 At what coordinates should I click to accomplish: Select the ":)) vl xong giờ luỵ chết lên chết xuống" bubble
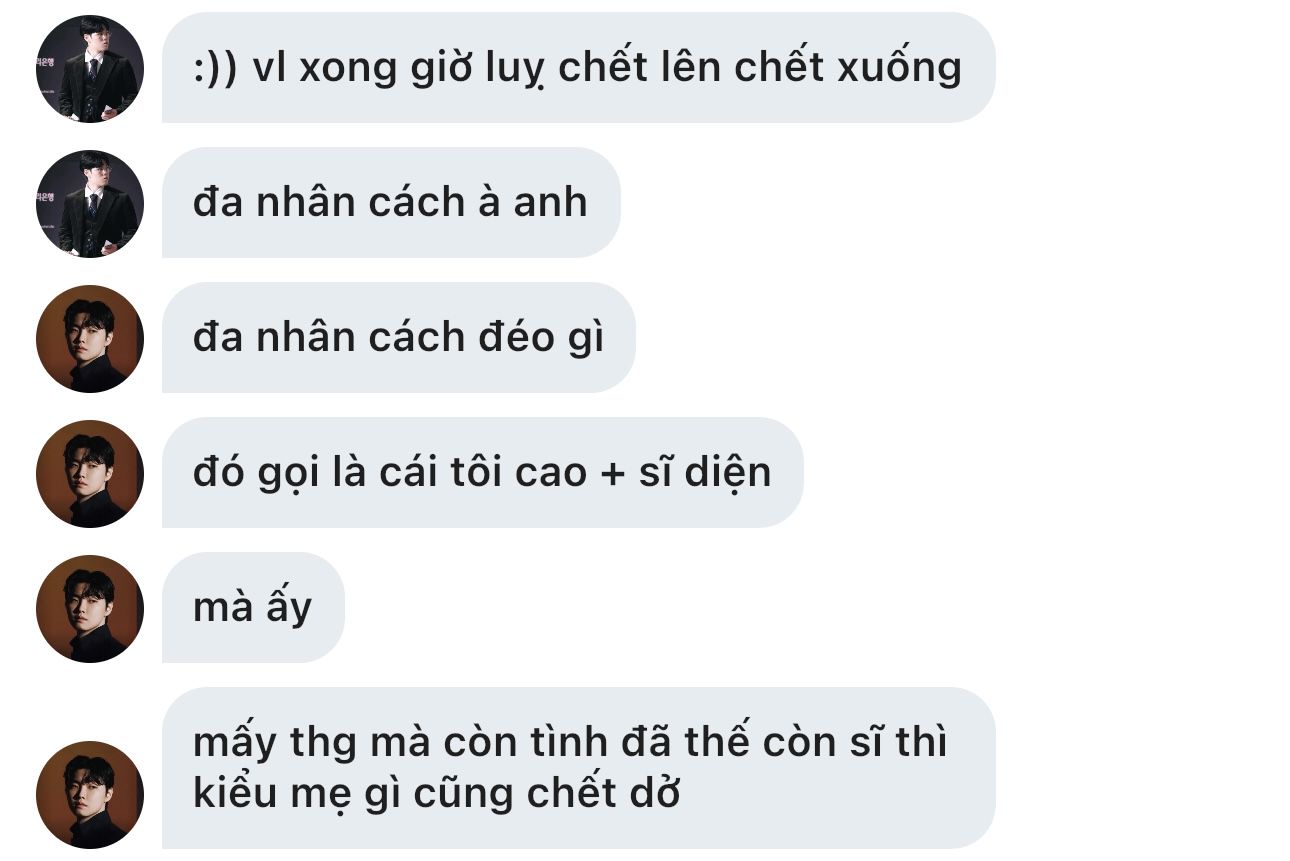[x=579, y=68]
